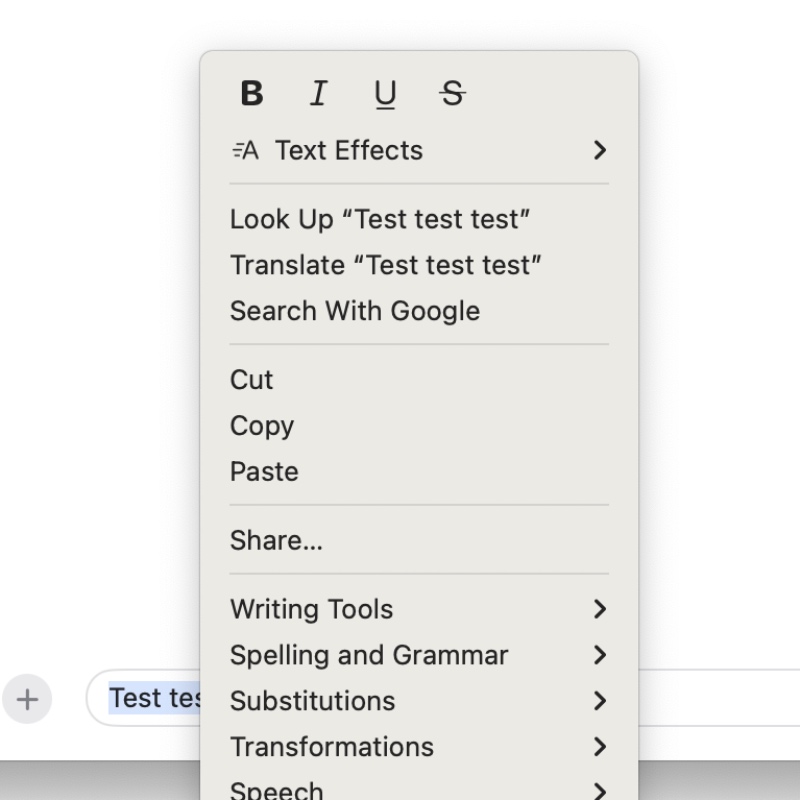Viewport: 800px width, 800px height.
Task: Choose Search With Google
Action: [355, 311]
